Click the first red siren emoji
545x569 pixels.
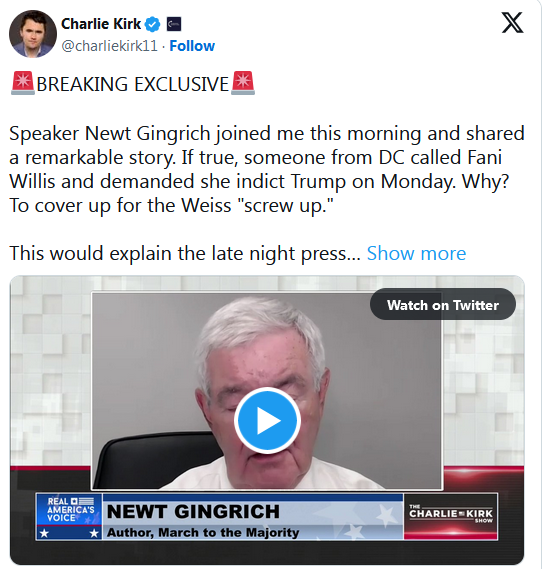23,83
